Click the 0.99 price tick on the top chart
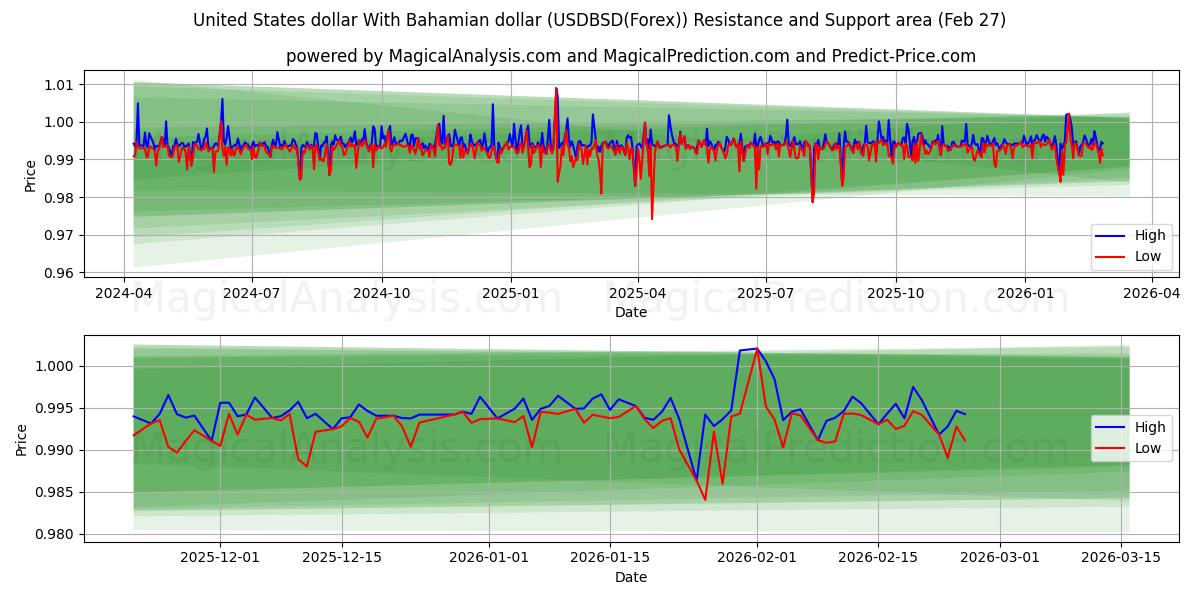Screen dimensions: 1200x600 (x=60, y=160)
